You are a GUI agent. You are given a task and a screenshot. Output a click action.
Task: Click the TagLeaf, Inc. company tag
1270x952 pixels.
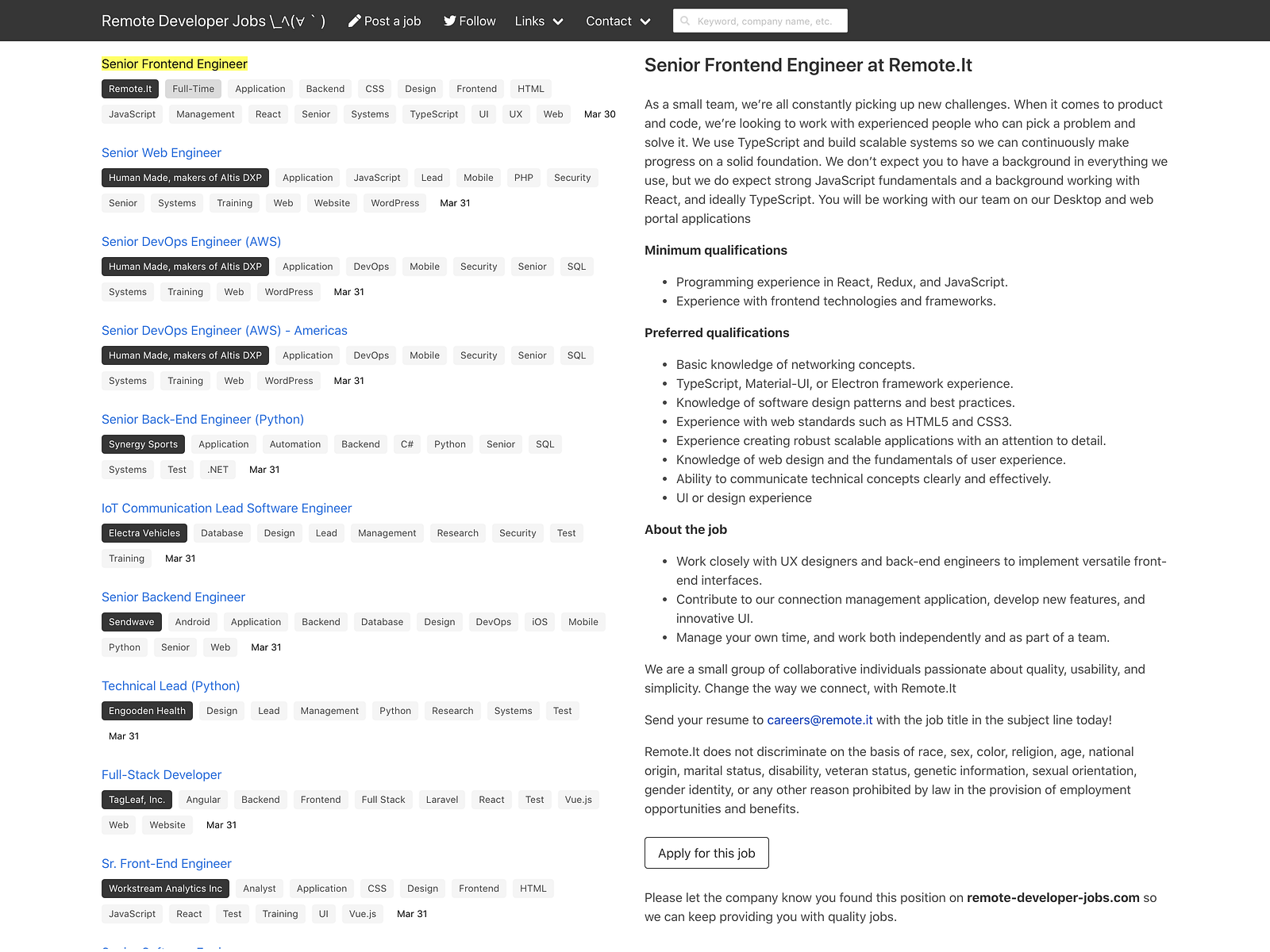tap(137, 800)
